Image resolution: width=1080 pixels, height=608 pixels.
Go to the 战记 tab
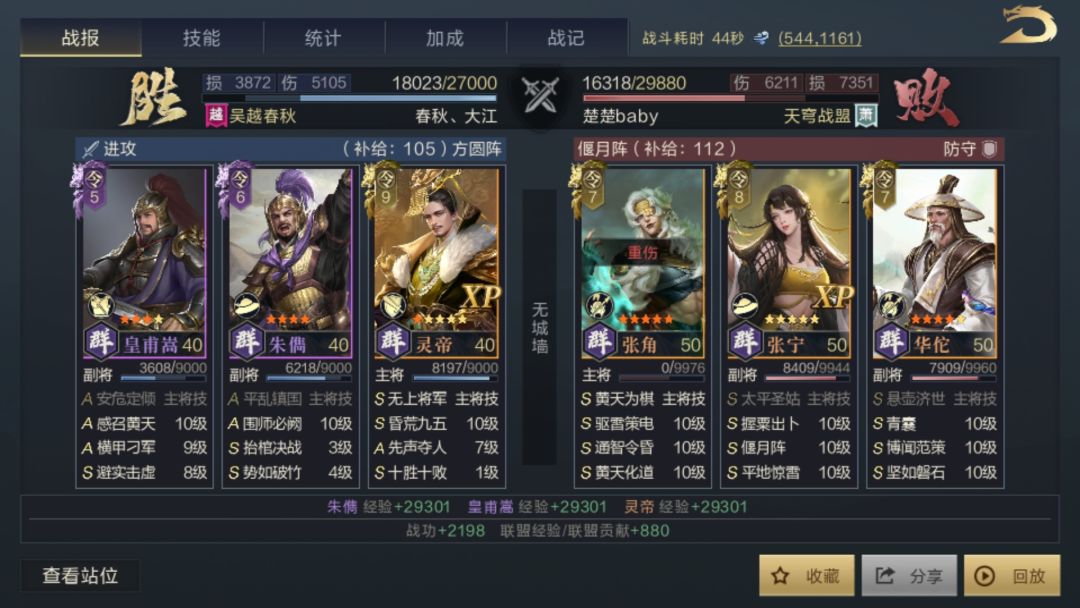566,38
